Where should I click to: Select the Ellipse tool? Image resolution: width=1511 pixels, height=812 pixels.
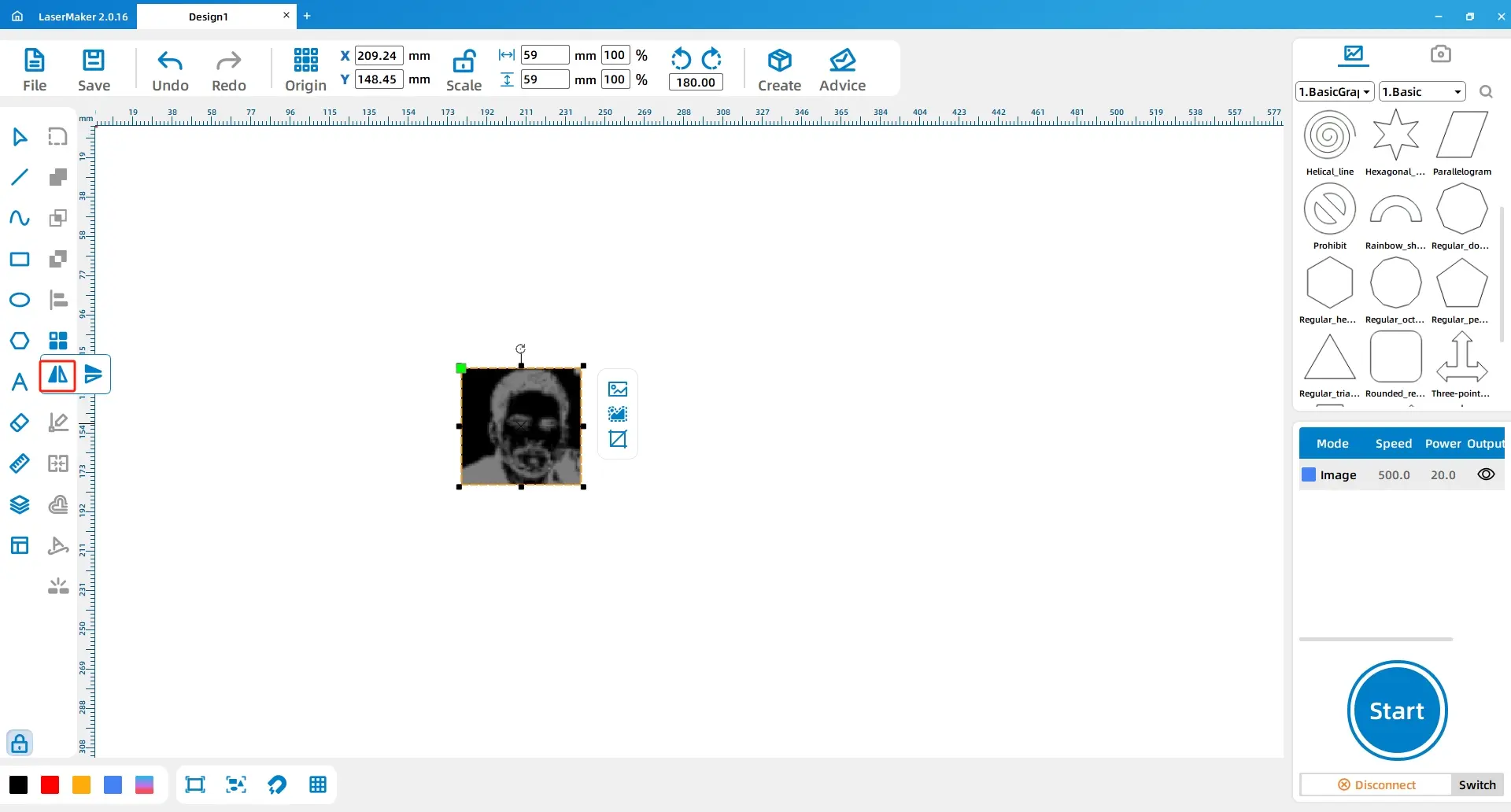coord(20,300)
